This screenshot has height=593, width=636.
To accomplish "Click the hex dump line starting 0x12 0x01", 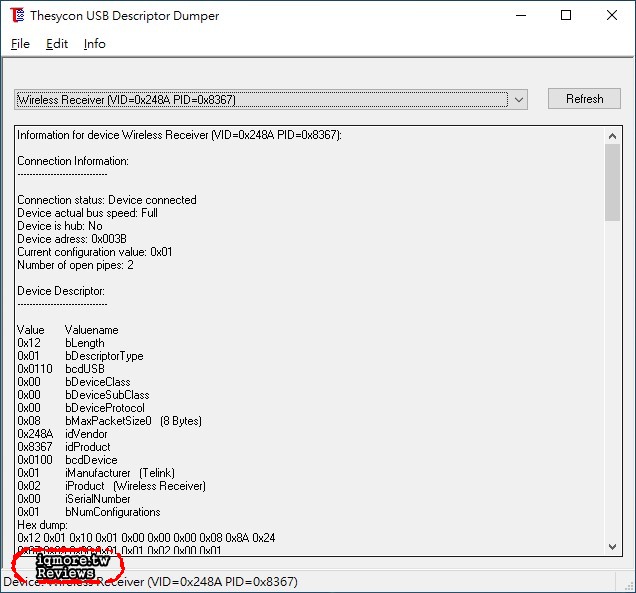I will tap(146, 537).
